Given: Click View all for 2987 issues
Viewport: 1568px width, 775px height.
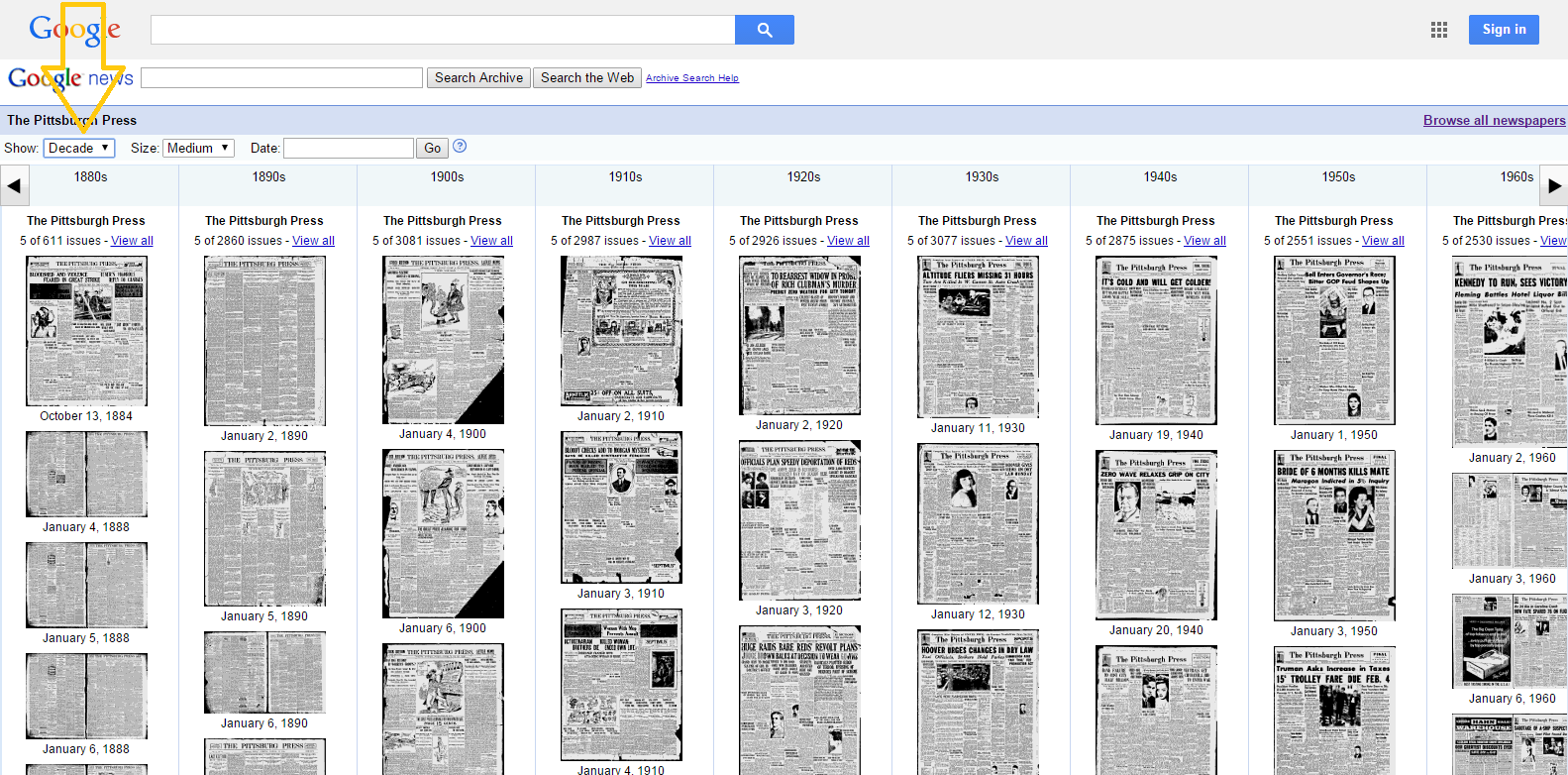Looking at the screenshot, I should [670, 241].
